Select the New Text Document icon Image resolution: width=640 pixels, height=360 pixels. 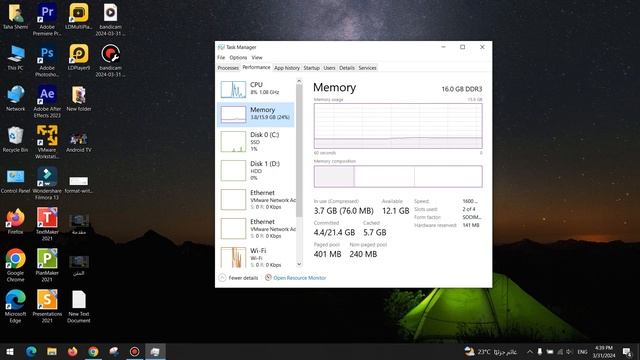78,307
